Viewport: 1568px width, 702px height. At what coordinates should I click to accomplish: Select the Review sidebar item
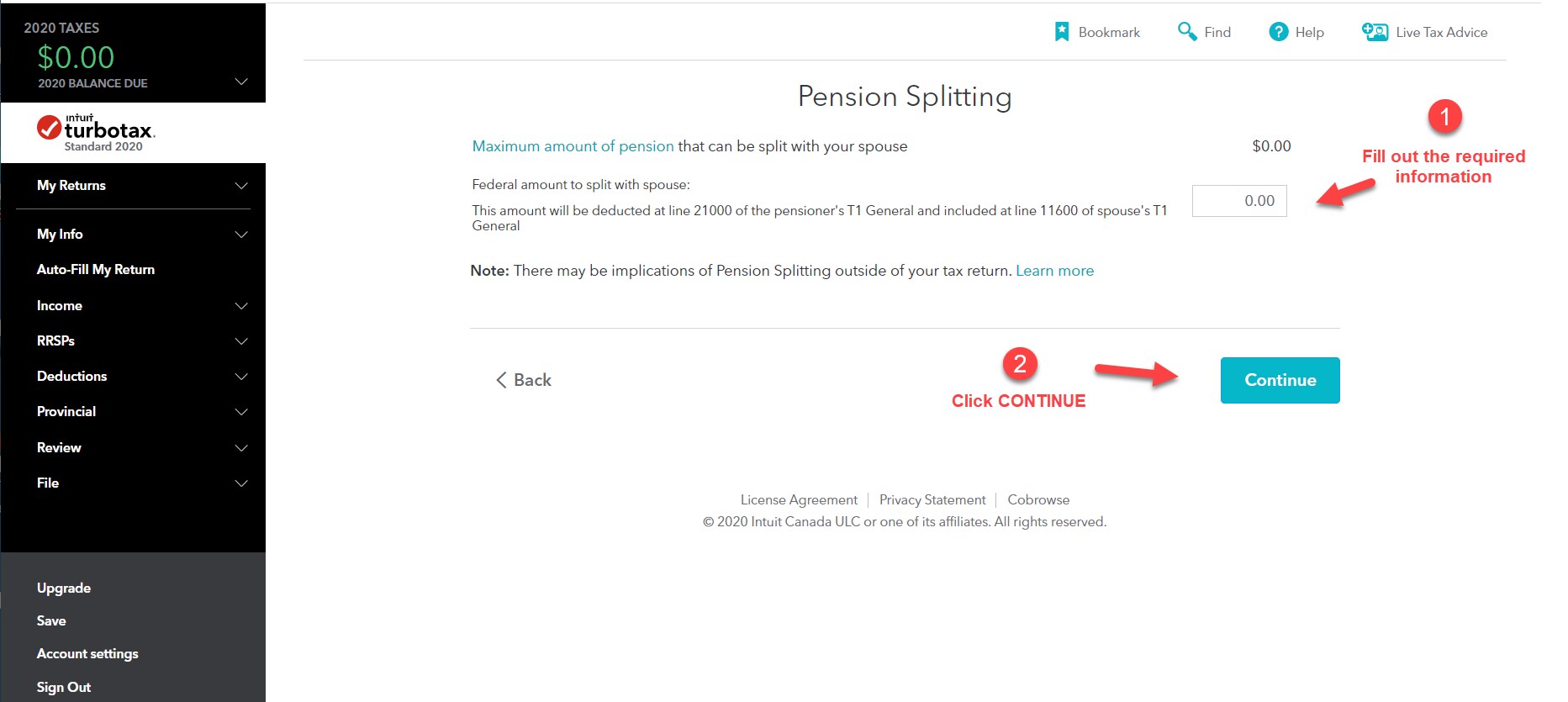click(59, 448)
